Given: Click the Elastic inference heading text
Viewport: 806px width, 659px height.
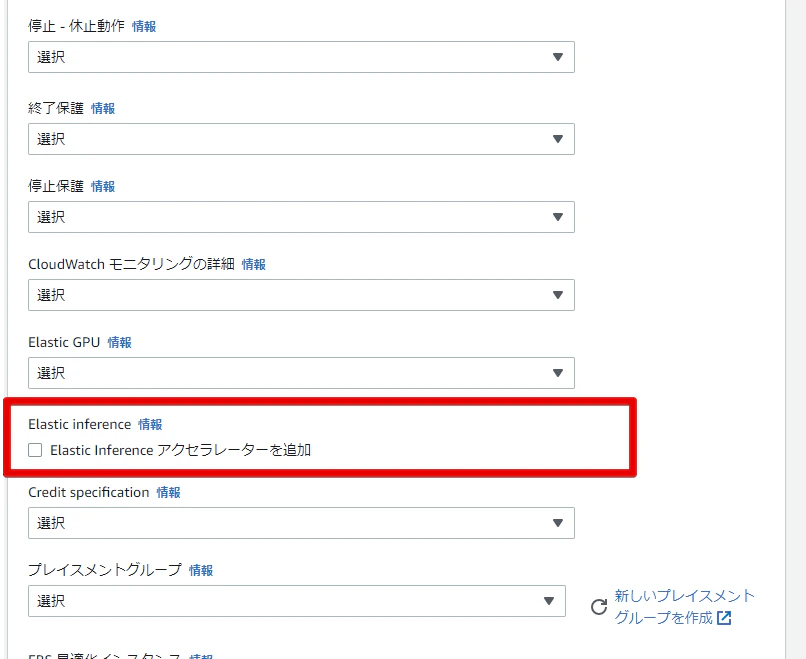Looking at the screenshot, I should point(80,425).
